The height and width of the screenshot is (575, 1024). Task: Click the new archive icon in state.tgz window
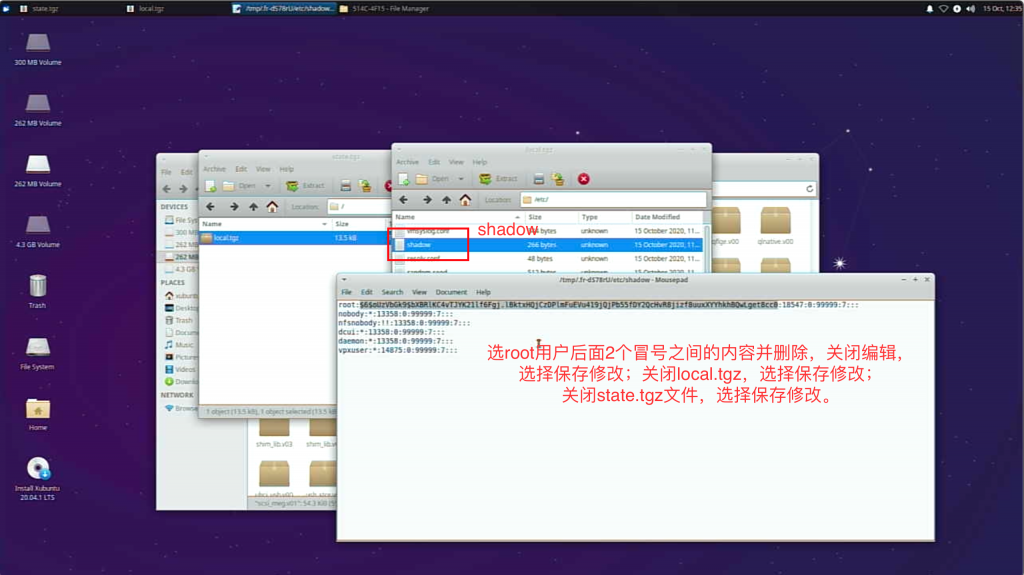click(x=210, y=186)
